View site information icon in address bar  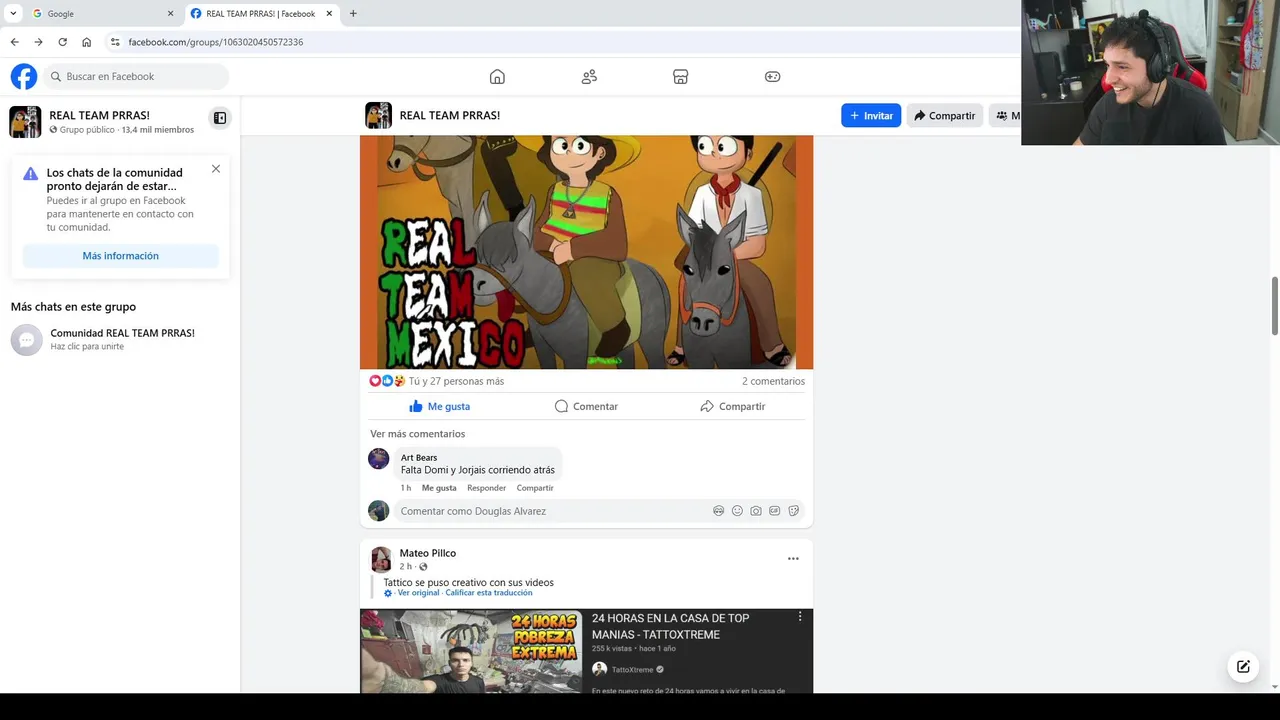point(115,42)
